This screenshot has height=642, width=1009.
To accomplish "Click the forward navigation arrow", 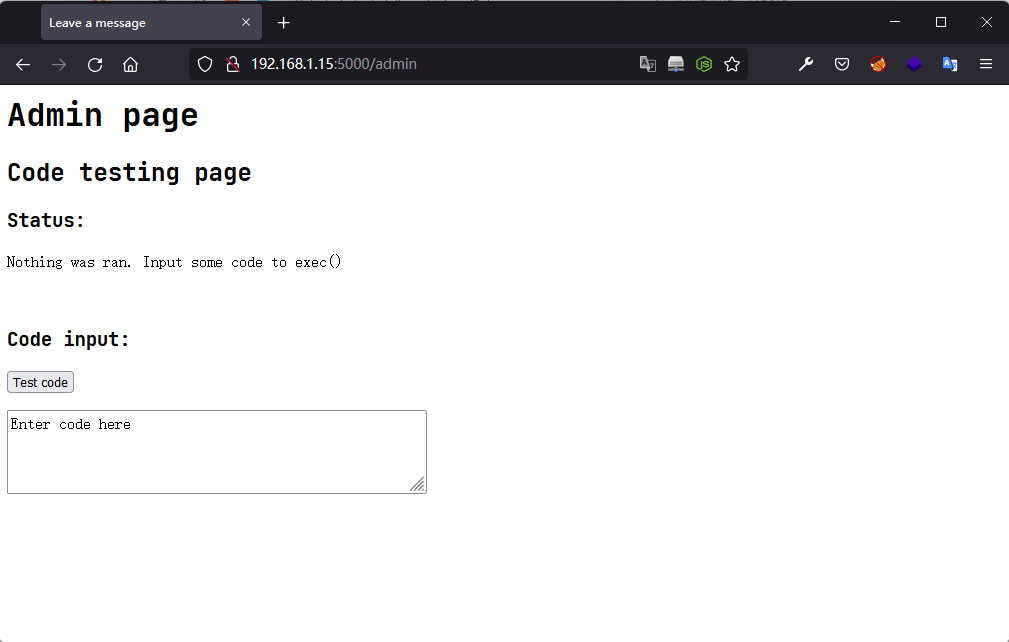I will (x=59, y=64).
